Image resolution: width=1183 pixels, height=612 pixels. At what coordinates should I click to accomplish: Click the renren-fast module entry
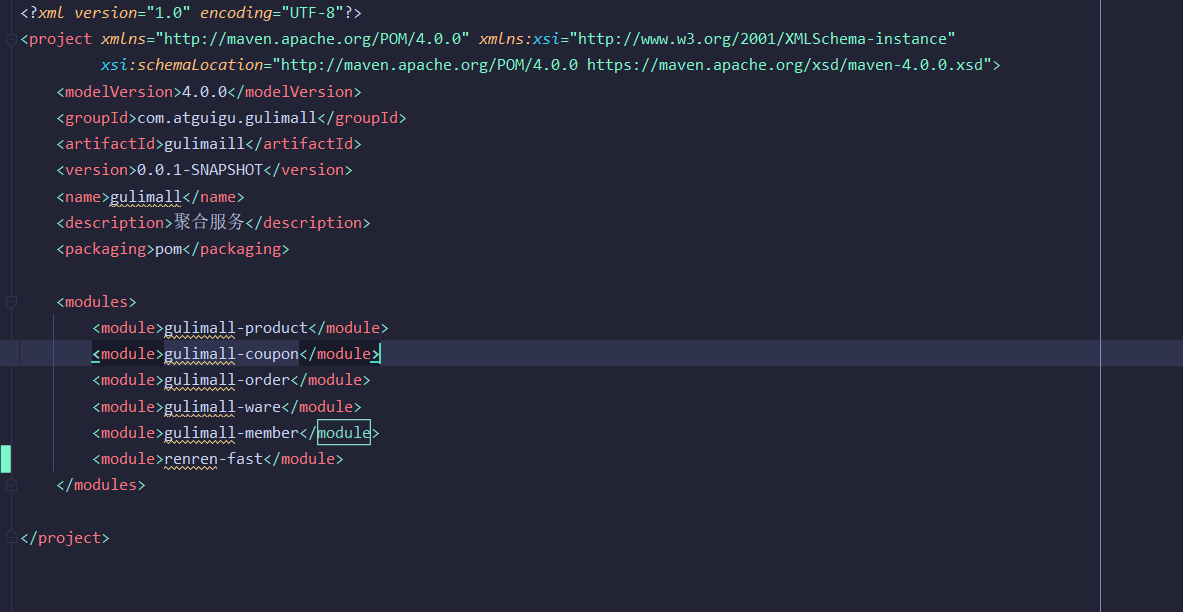point(217,459)
